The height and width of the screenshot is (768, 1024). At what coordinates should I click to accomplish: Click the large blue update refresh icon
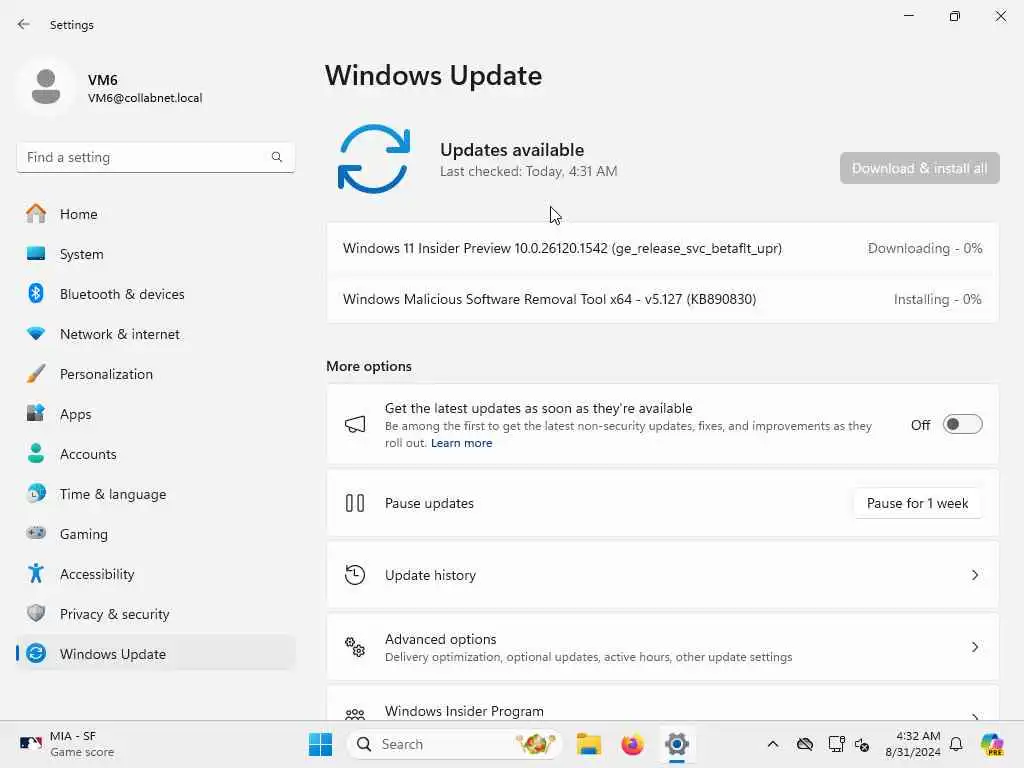[374, 159]
